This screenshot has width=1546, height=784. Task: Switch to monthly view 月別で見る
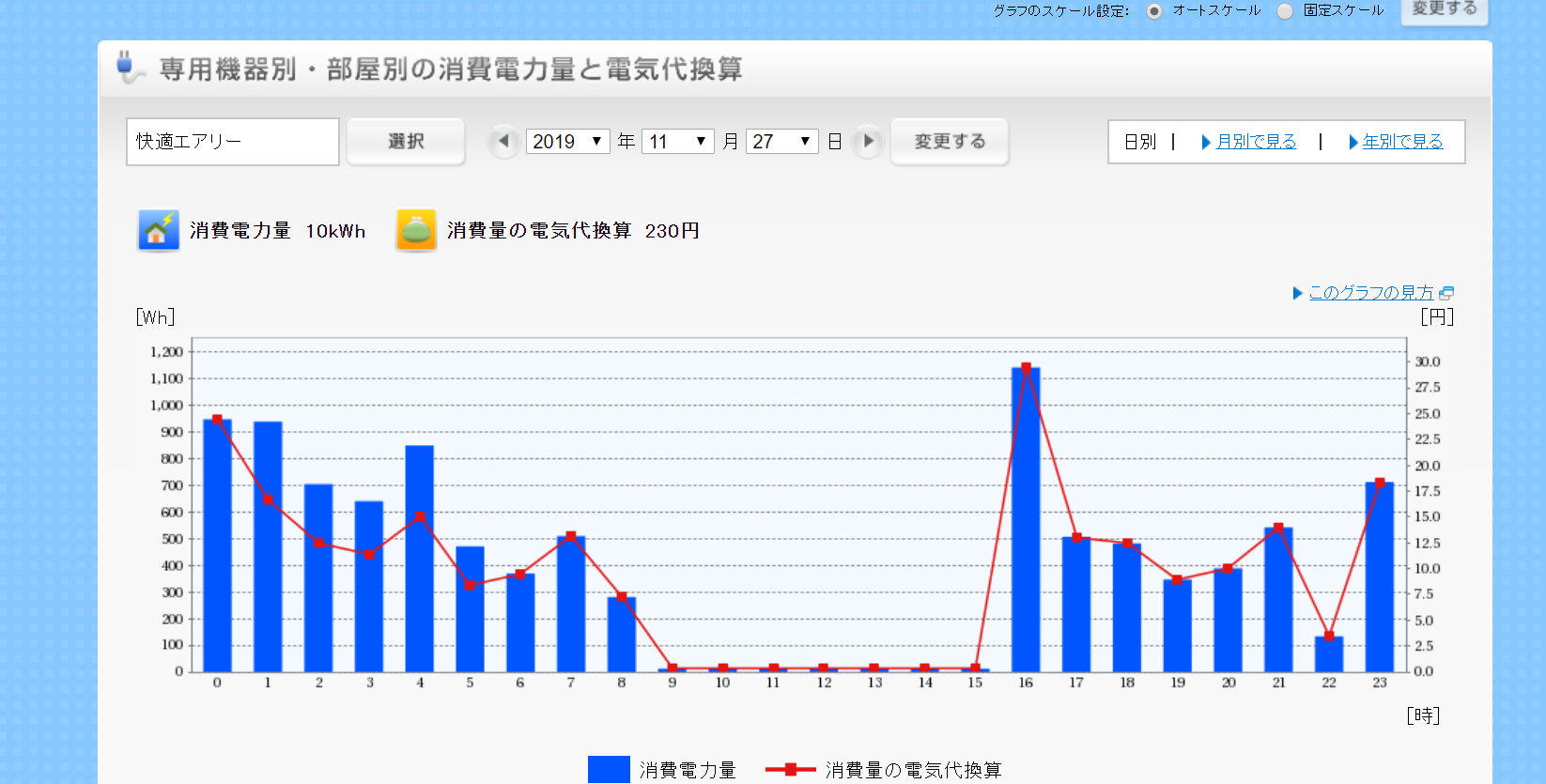[1256, 142]
